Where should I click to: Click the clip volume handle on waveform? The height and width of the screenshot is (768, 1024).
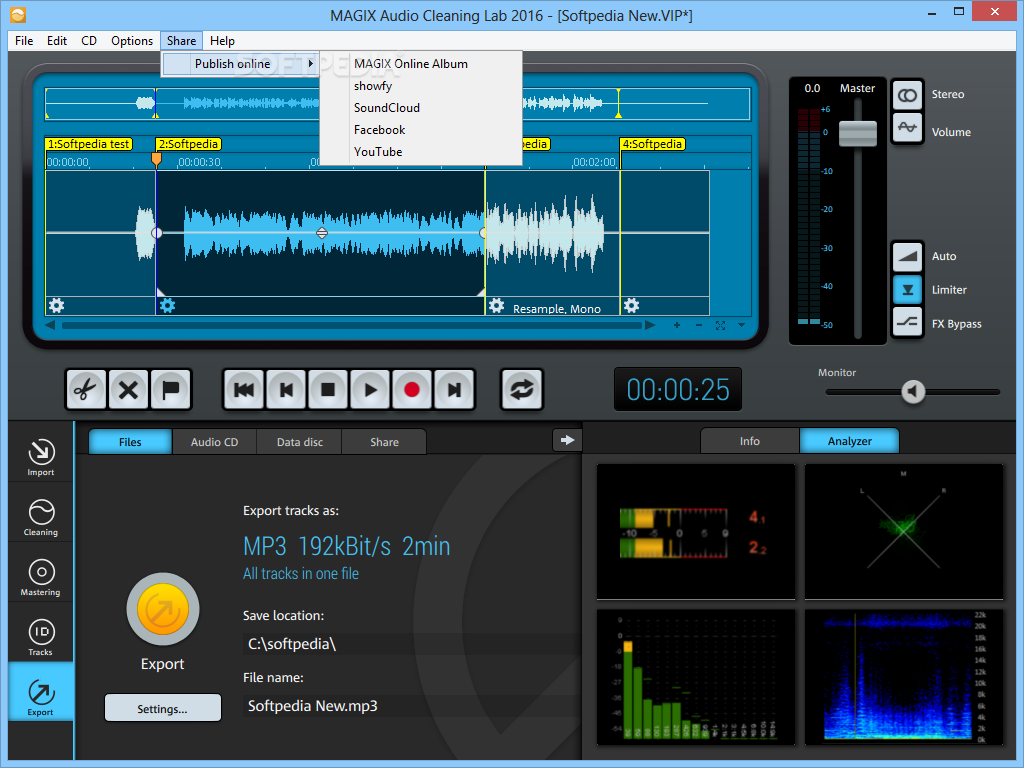coord(322,233)
